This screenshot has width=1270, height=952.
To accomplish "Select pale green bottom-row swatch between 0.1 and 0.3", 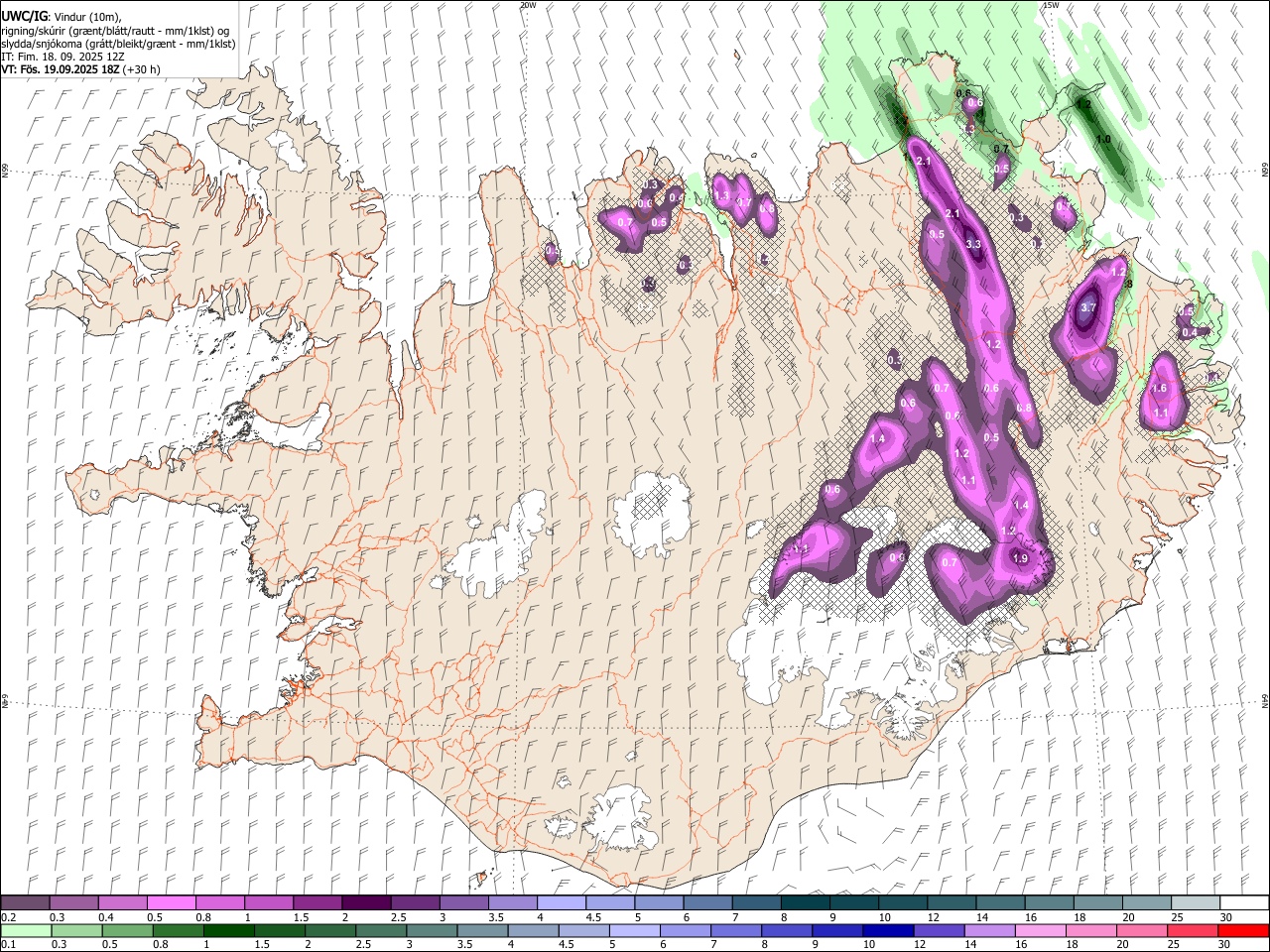I will (x=26, y=930).
